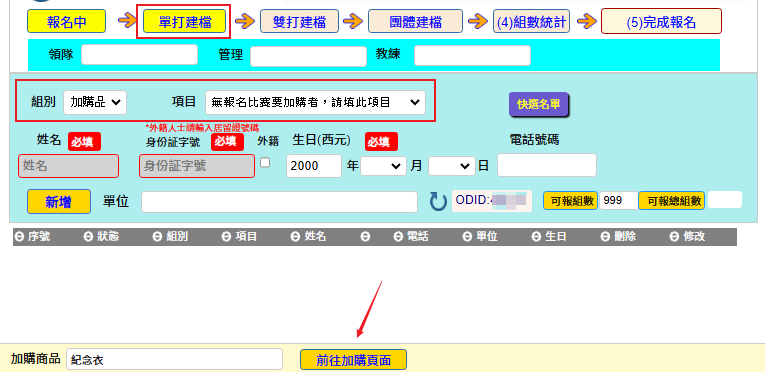Viewport: 765px width, 372px height.
Task: Open the 組別 dropdown showing 加購品
Action: [x=95, y=103]
